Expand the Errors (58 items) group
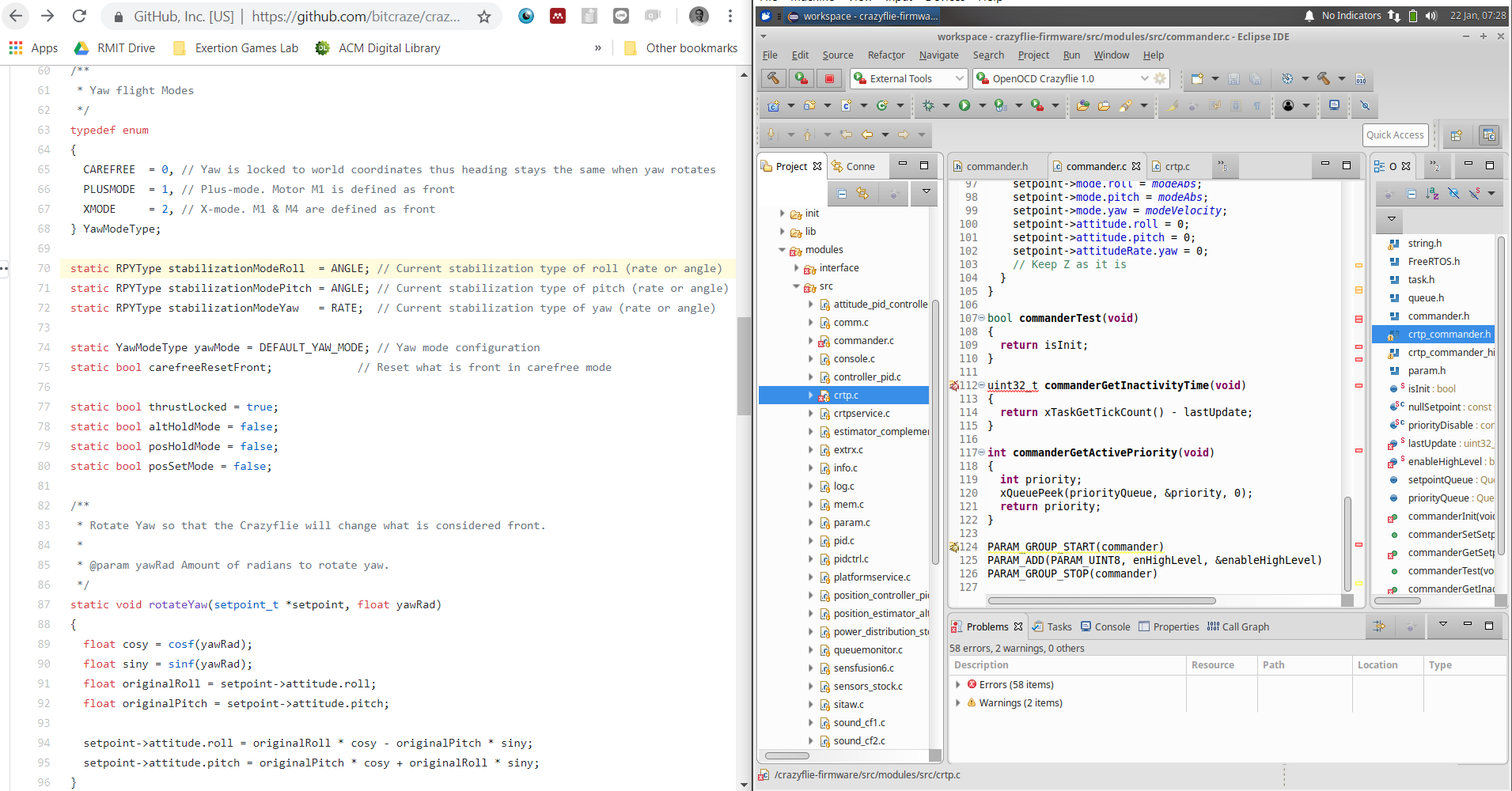The width and height of the screenshot is (1512, 791). 958,685
